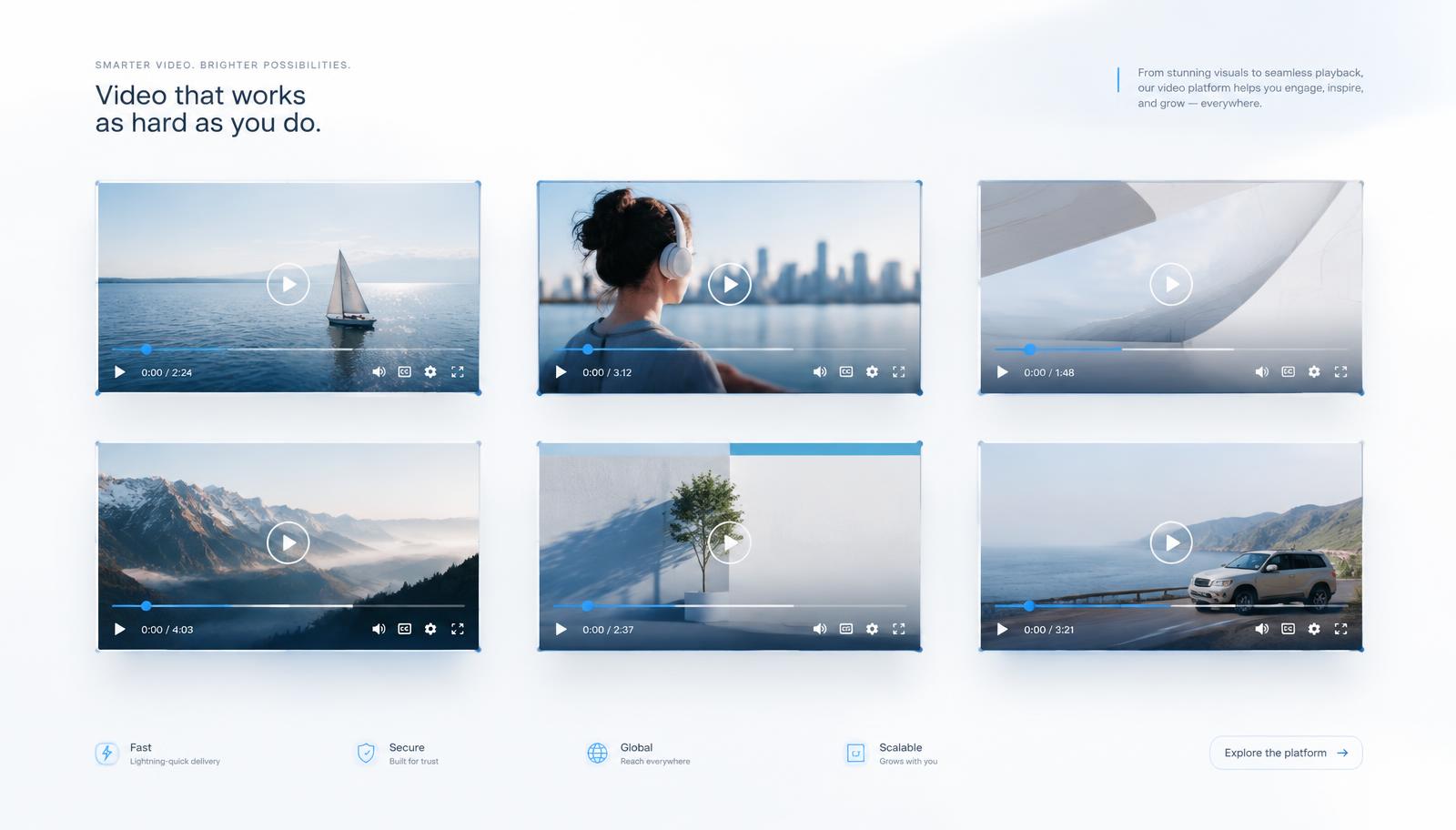Screen dimensions: 1456x830
Task: Mute the 4:03 mountain video
Action: (379, 629)
